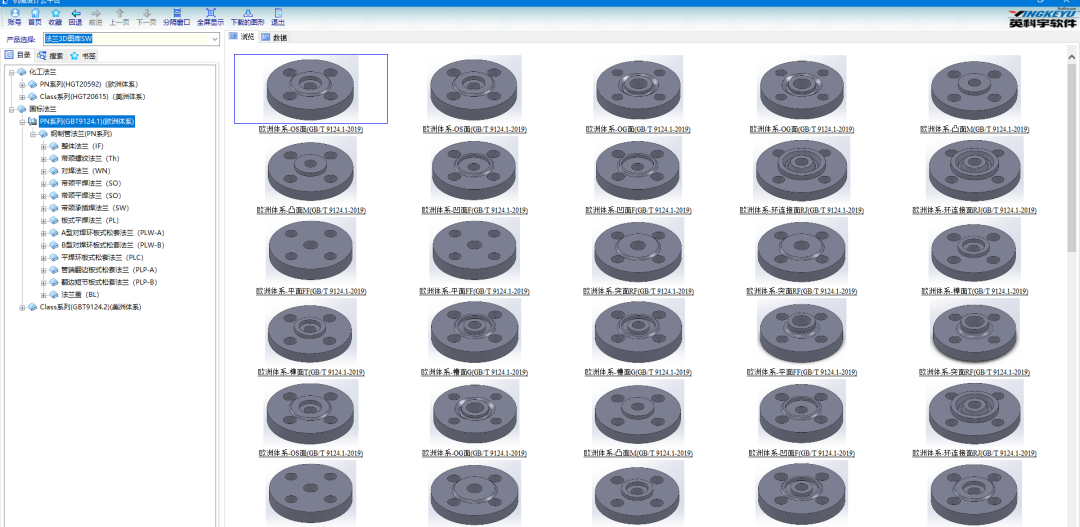
Task: Open 下载的图形 downloaded graphics
Action: click(x=247, y=16)
